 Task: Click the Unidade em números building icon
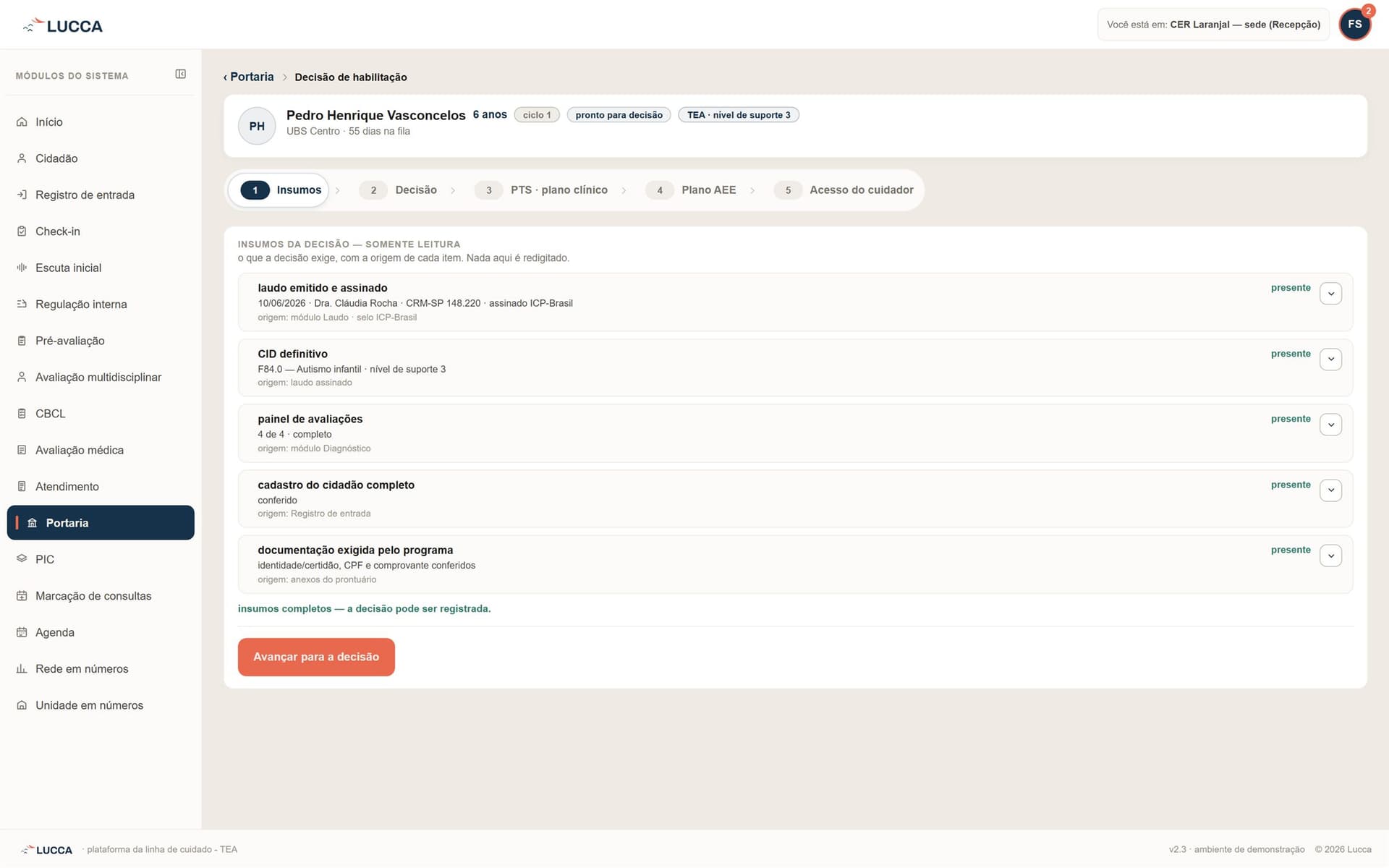coord(22,705)
